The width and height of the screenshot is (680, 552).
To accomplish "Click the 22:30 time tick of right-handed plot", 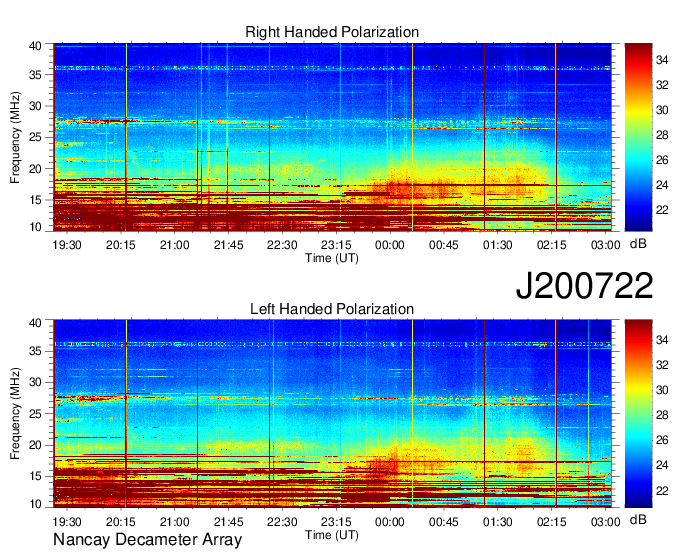I will [282, 245].
